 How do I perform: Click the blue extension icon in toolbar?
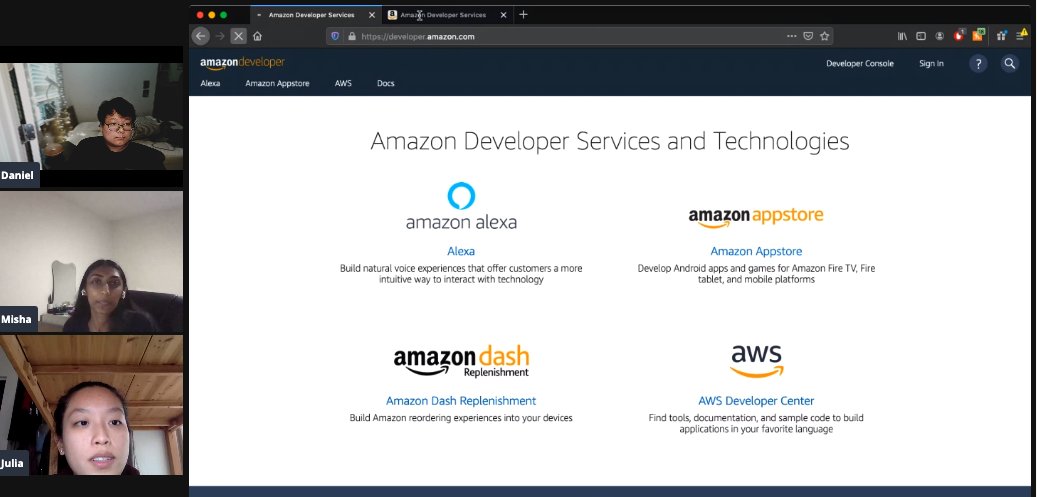1001,36
